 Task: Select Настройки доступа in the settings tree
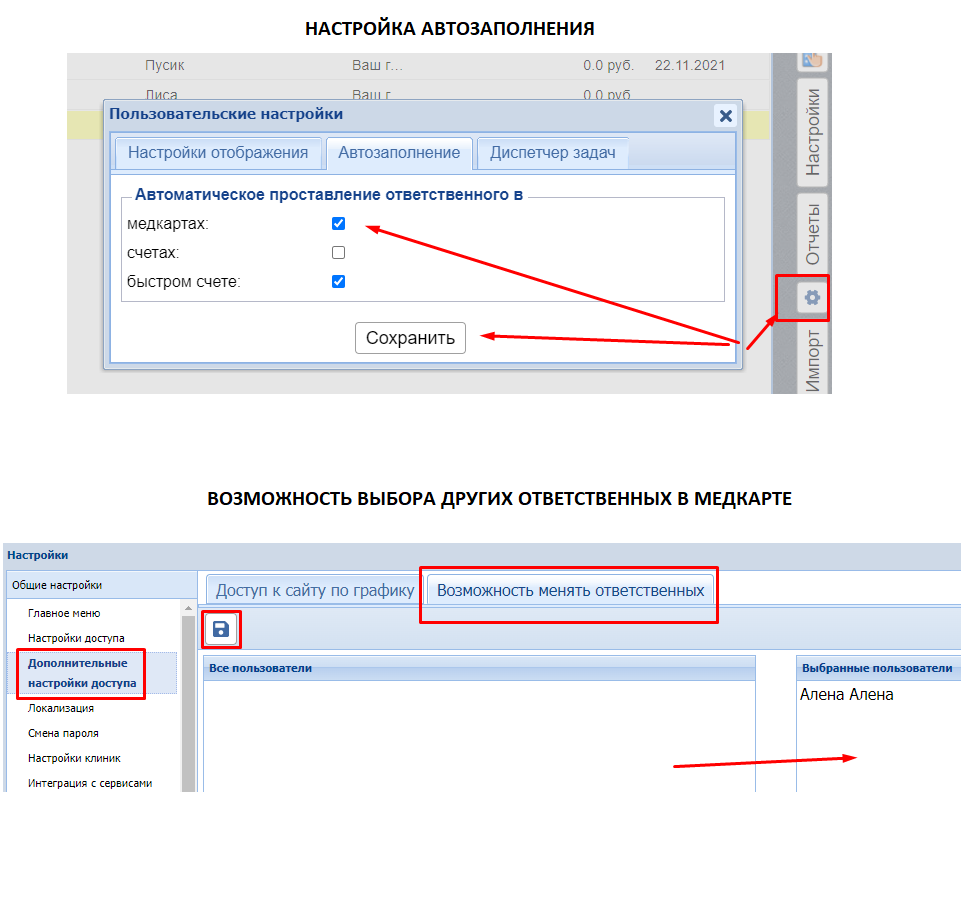(x=76, y=638)
